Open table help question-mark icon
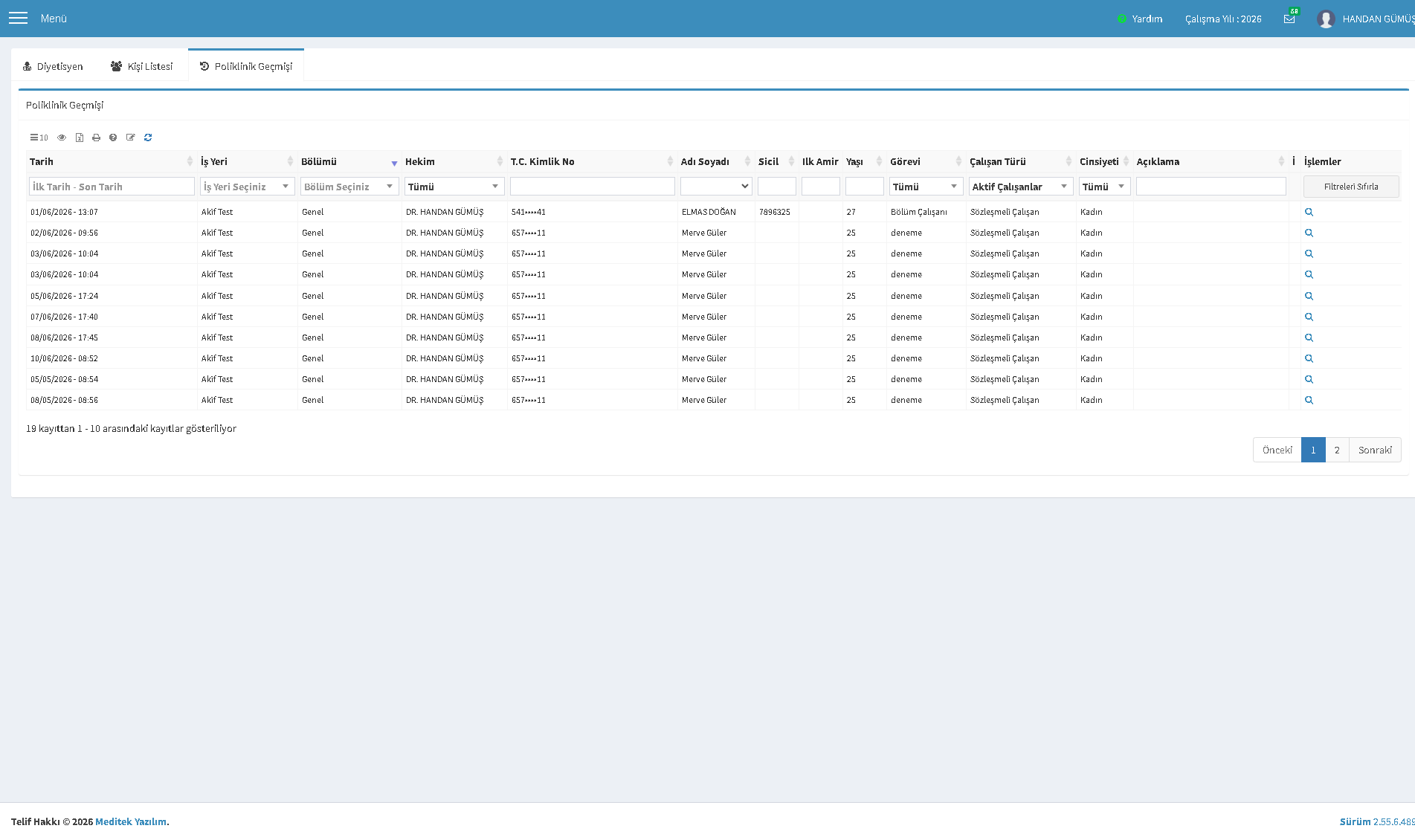Image resolution: width=1415 pixels, height=840 pixels. coord(113,138)
